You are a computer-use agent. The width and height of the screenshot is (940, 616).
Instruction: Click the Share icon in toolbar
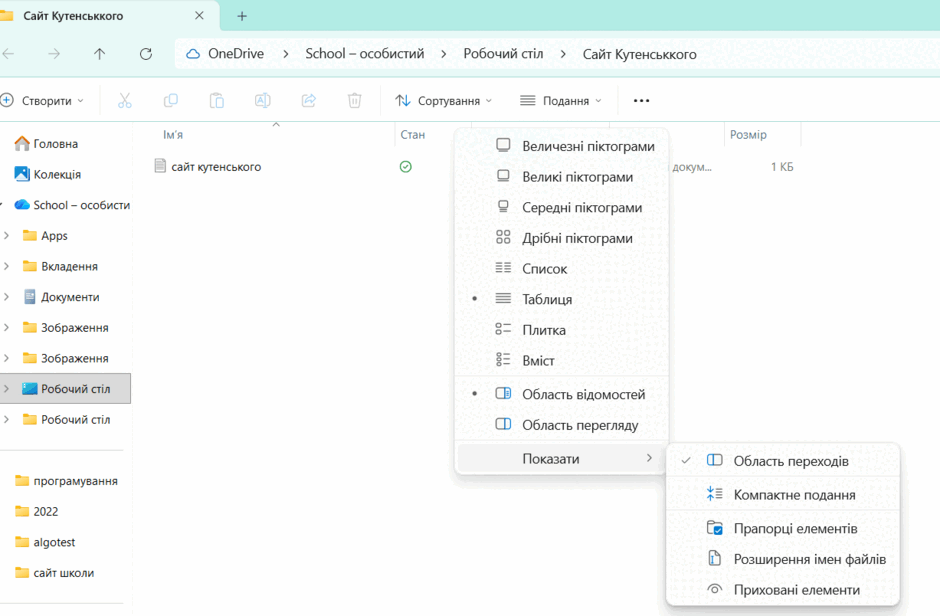point(309,101)
